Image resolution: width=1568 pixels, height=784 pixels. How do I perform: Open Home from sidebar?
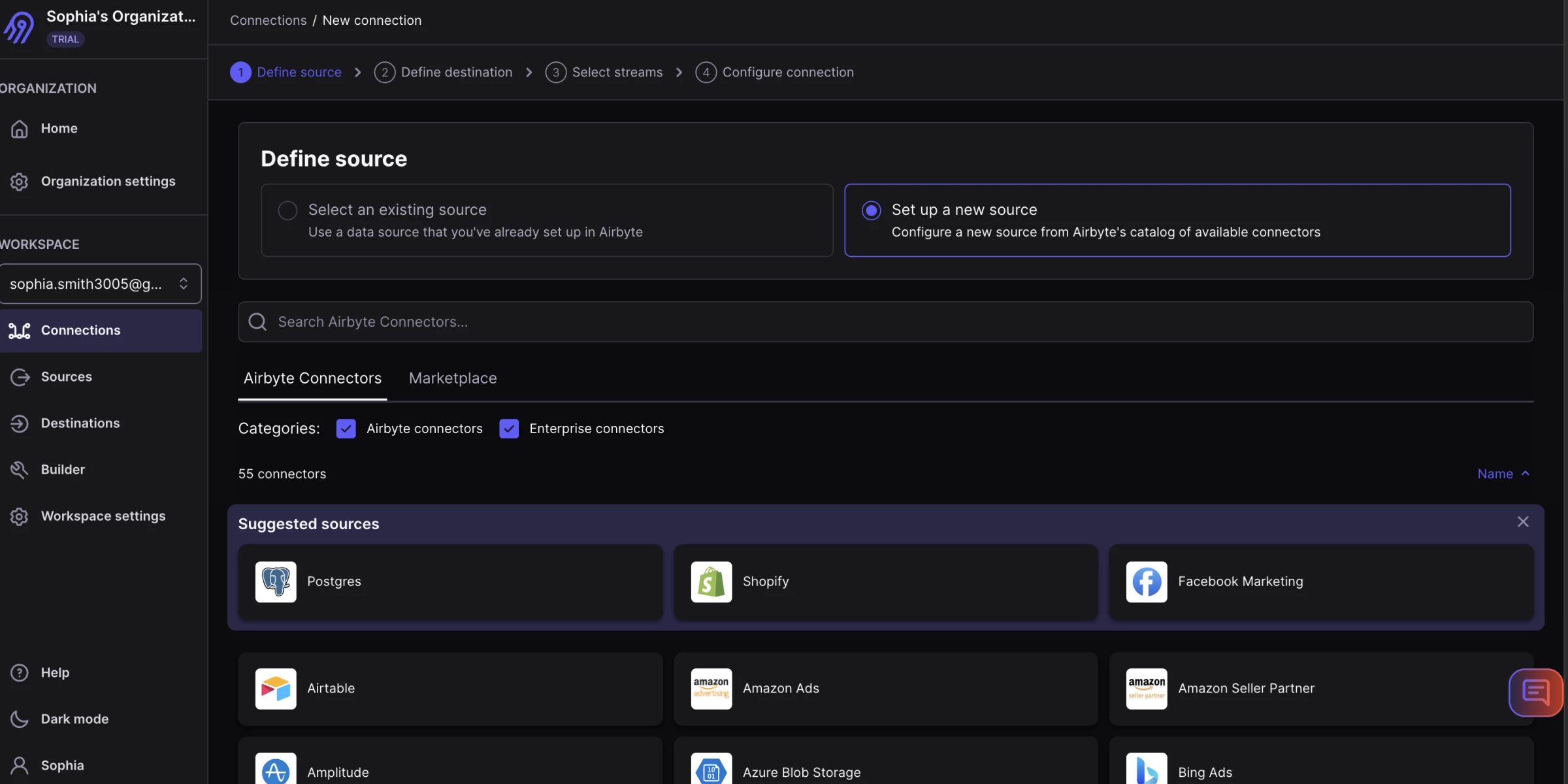59,129
